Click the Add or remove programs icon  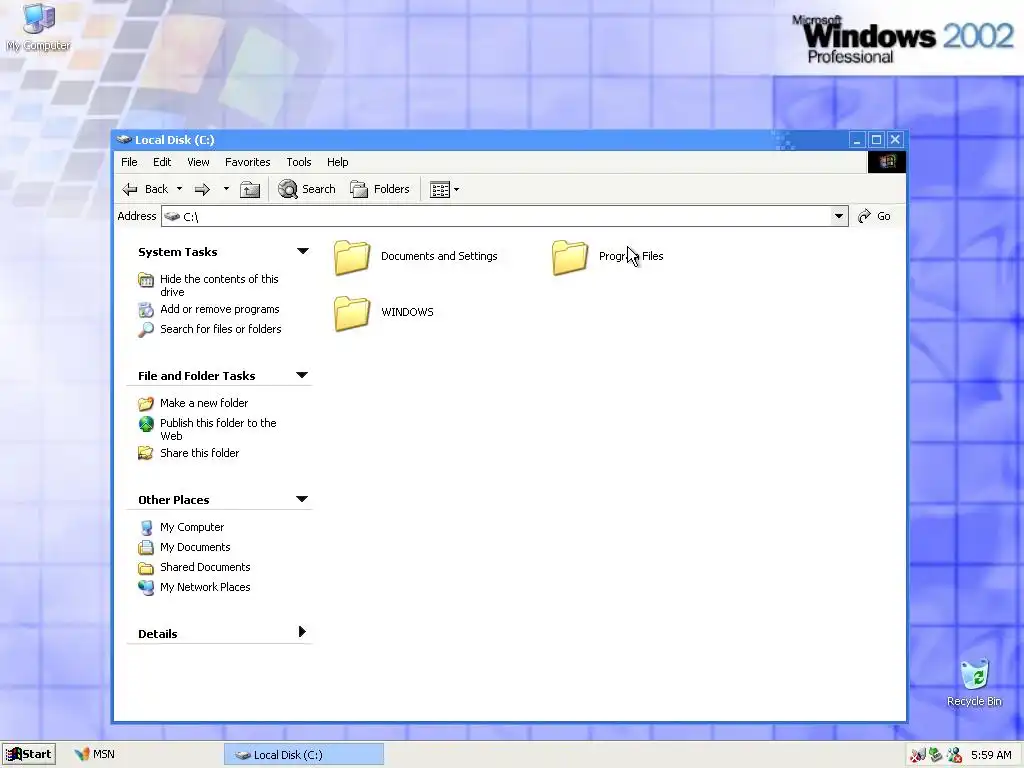146,310
